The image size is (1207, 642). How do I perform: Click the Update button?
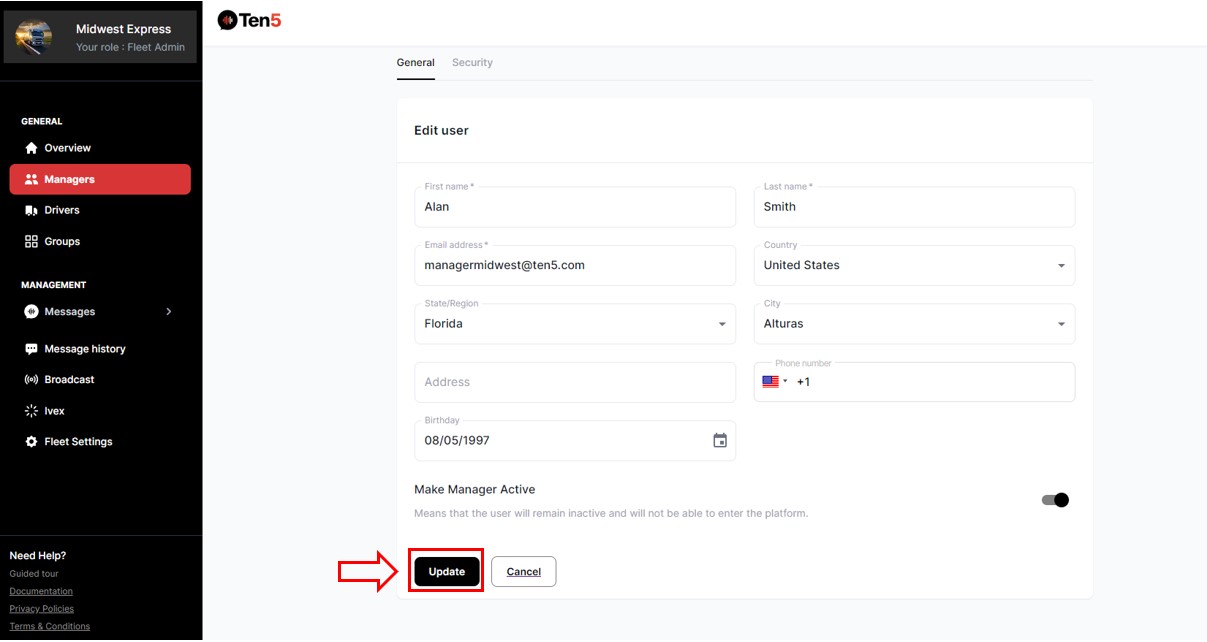point(447,572)
